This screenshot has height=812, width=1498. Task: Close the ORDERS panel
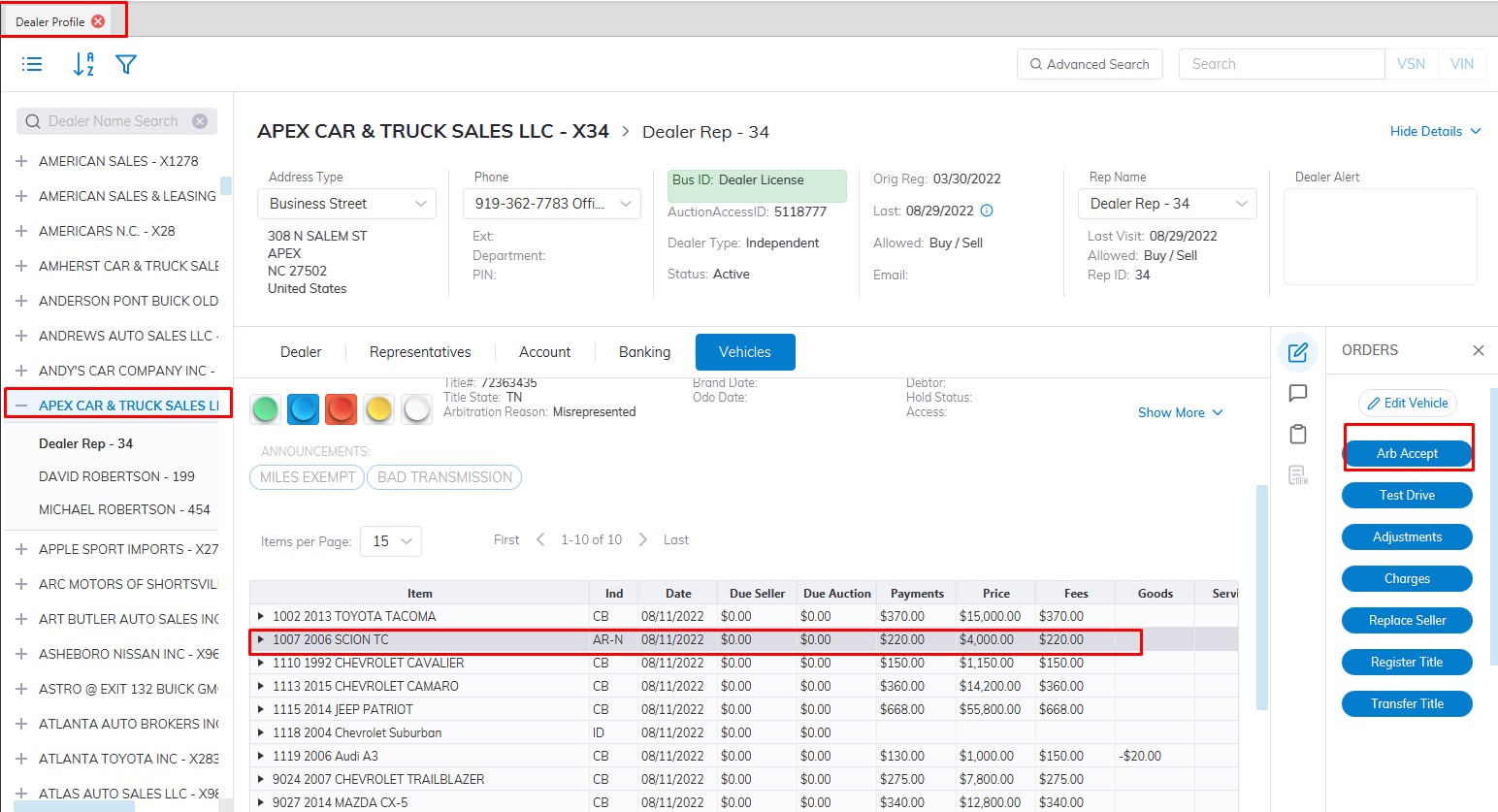1478,350
